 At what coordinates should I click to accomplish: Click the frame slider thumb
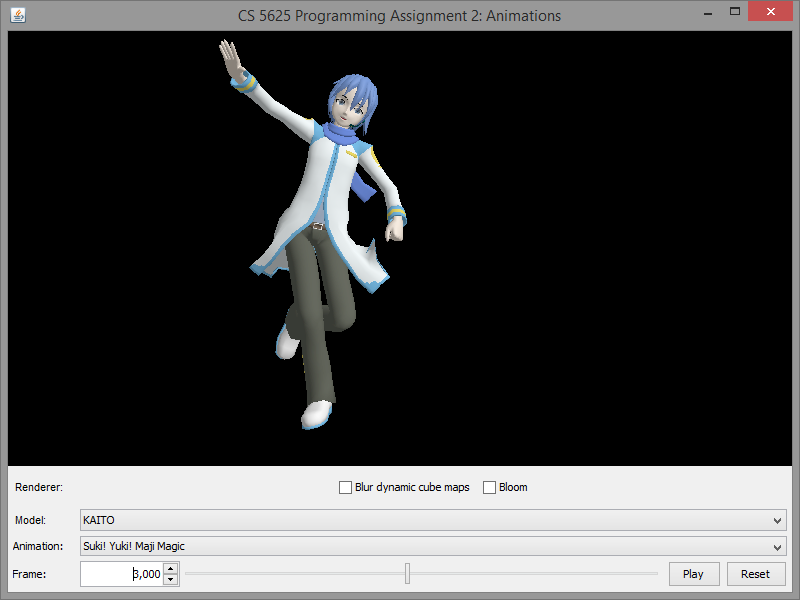click(407, 574)
